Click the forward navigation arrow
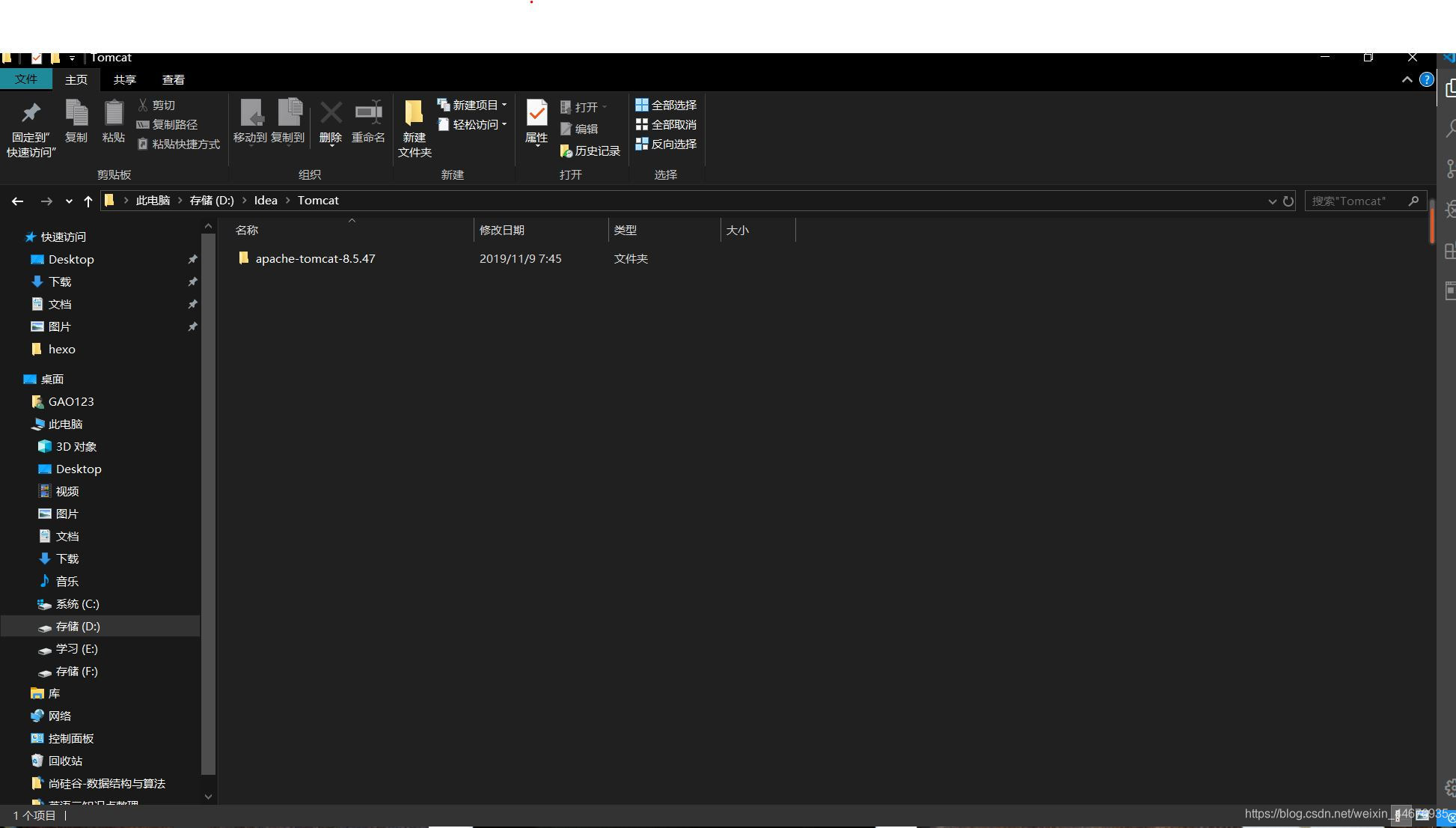The image size is (1456, 828). 46,201
